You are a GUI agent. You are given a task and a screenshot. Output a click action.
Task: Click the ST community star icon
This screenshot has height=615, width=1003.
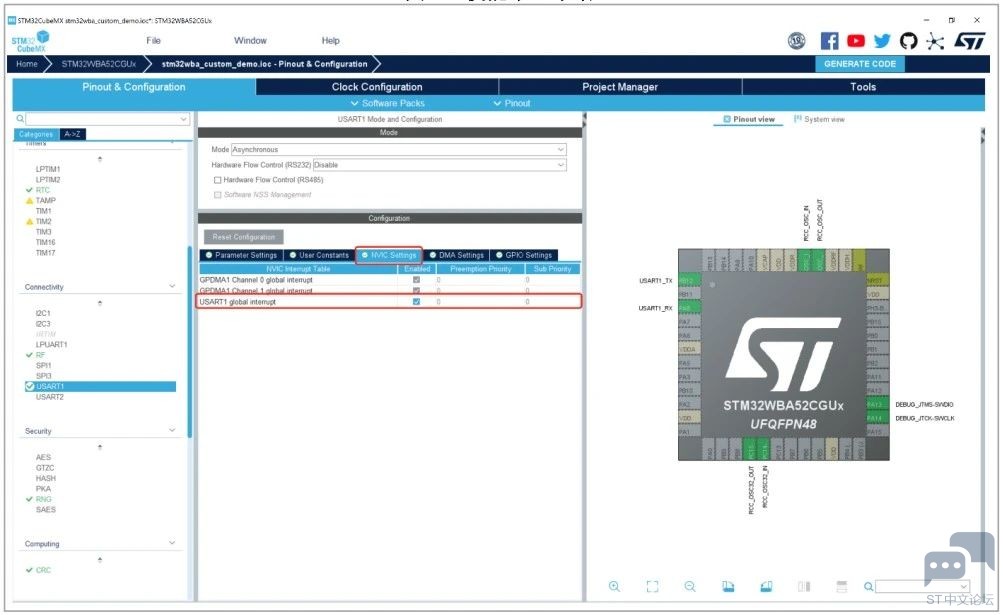click(935, 42)
